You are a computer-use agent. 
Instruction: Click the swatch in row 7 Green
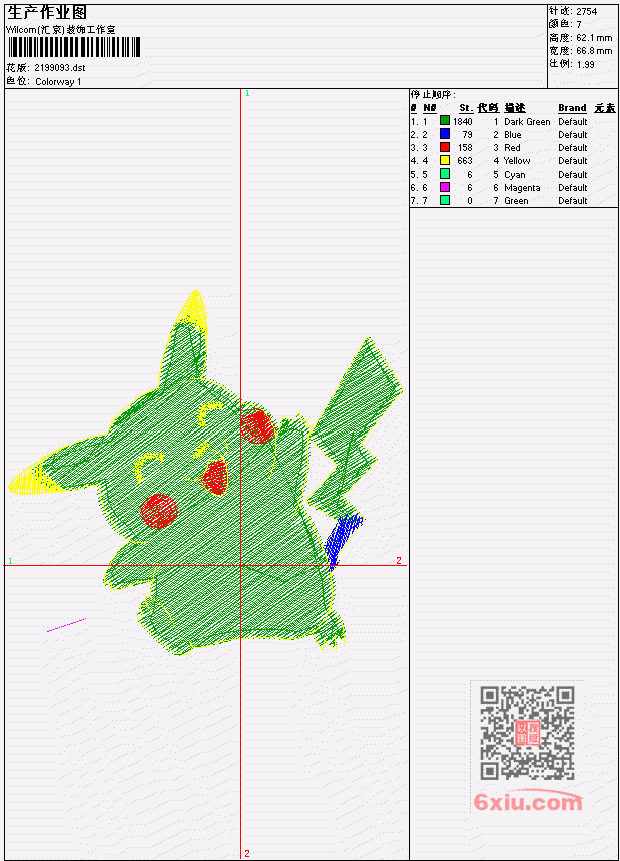445,200
